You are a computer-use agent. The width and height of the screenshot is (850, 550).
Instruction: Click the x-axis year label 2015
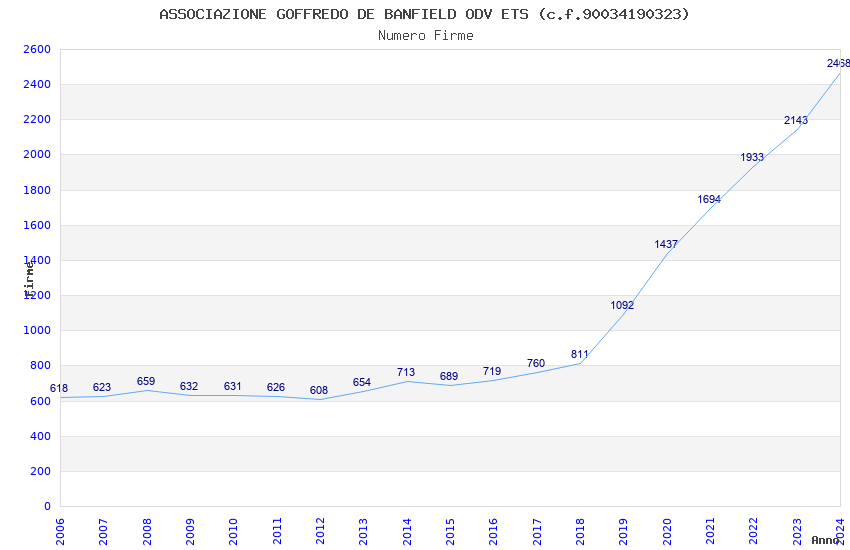450,531
